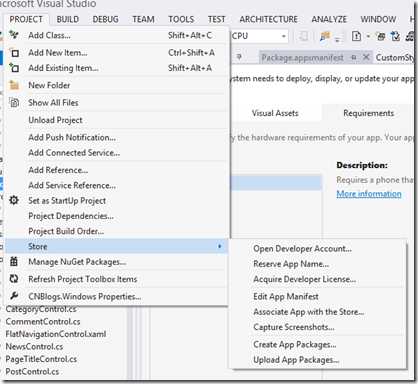This screenshot has width=418, height=384.
Task: Click the Add Class icon
Action: click(14, 35)
